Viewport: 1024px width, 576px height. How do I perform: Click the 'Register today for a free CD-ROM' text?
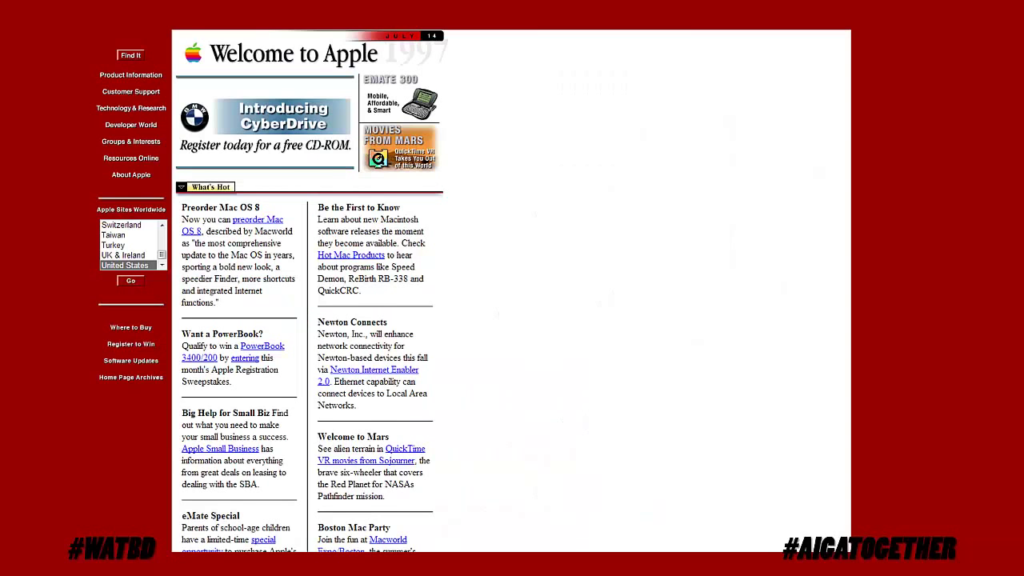265,146
